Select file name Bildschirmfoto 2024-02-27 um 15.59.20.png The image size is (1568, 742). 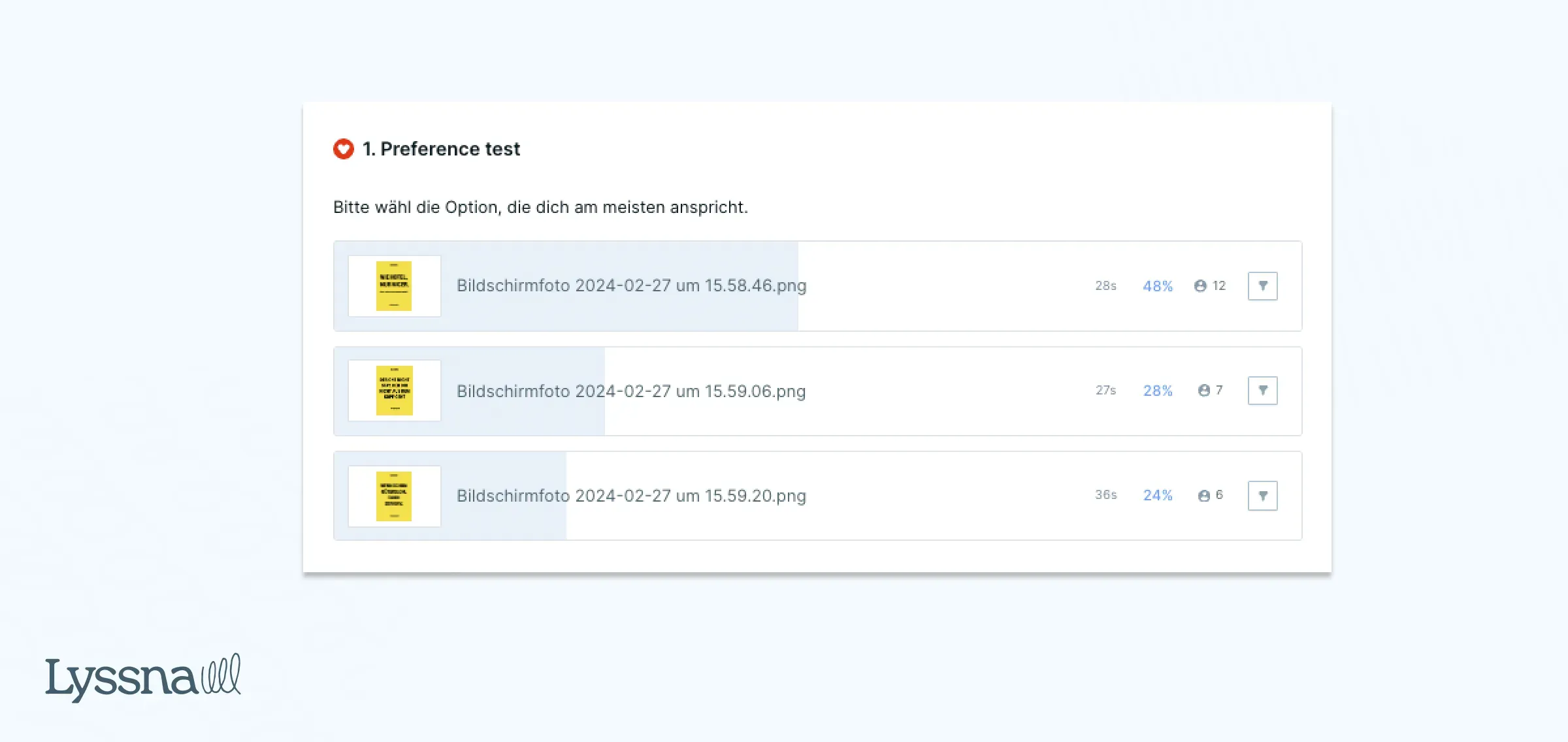point(631,496)
